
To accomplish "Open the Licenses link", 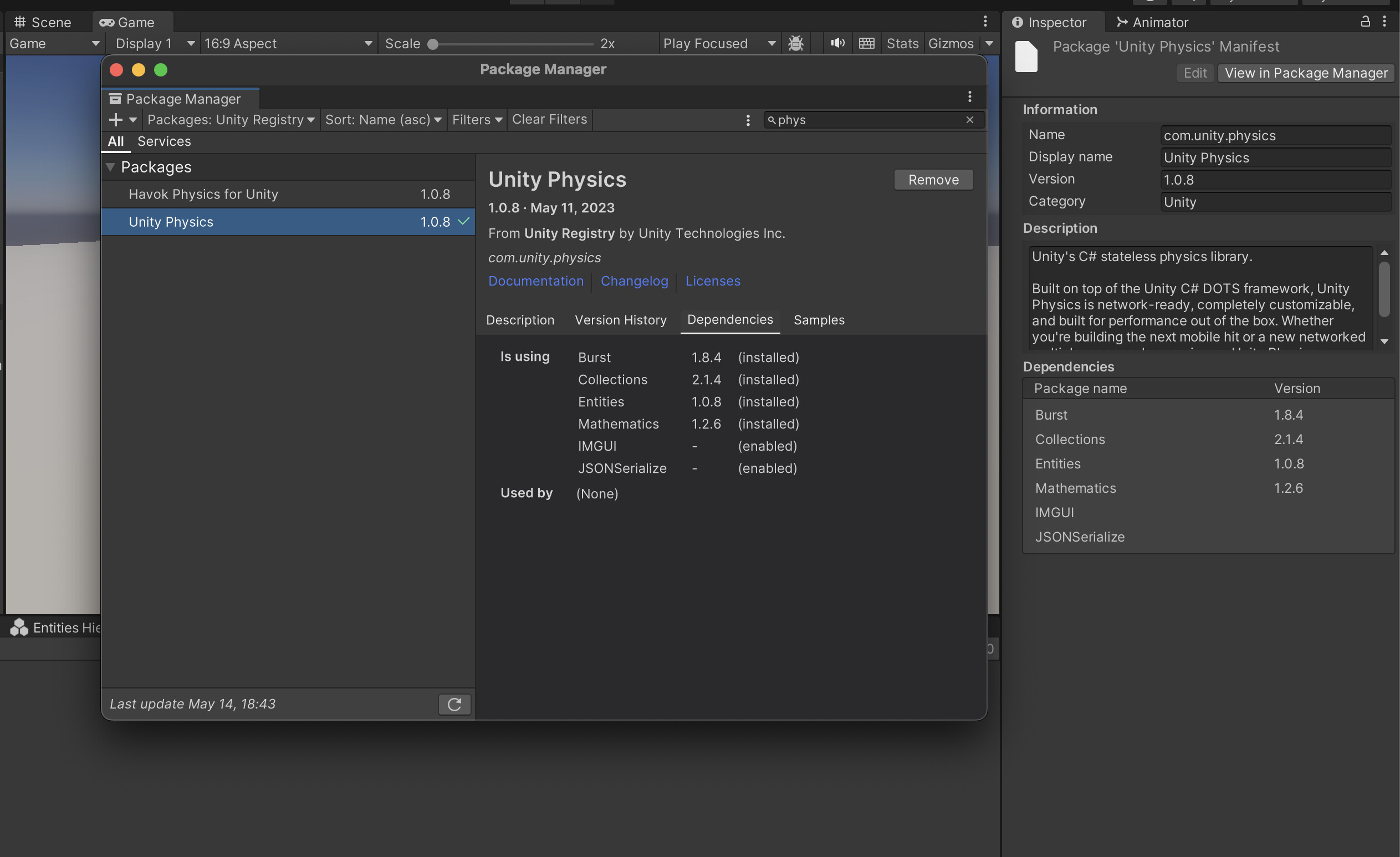I will pyautogui.click(x=713, y=280).
